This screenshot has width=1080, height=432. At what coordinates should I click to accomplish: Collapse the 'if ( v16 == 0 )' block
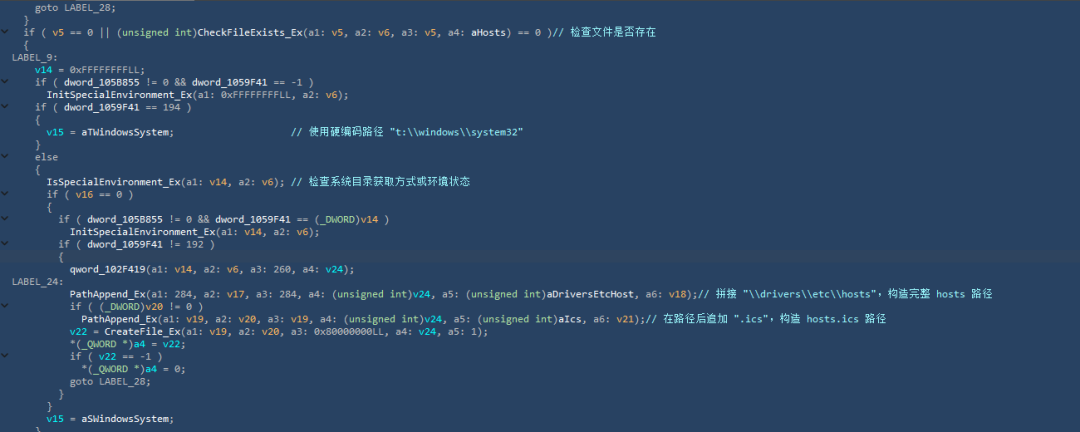[6, 194]
